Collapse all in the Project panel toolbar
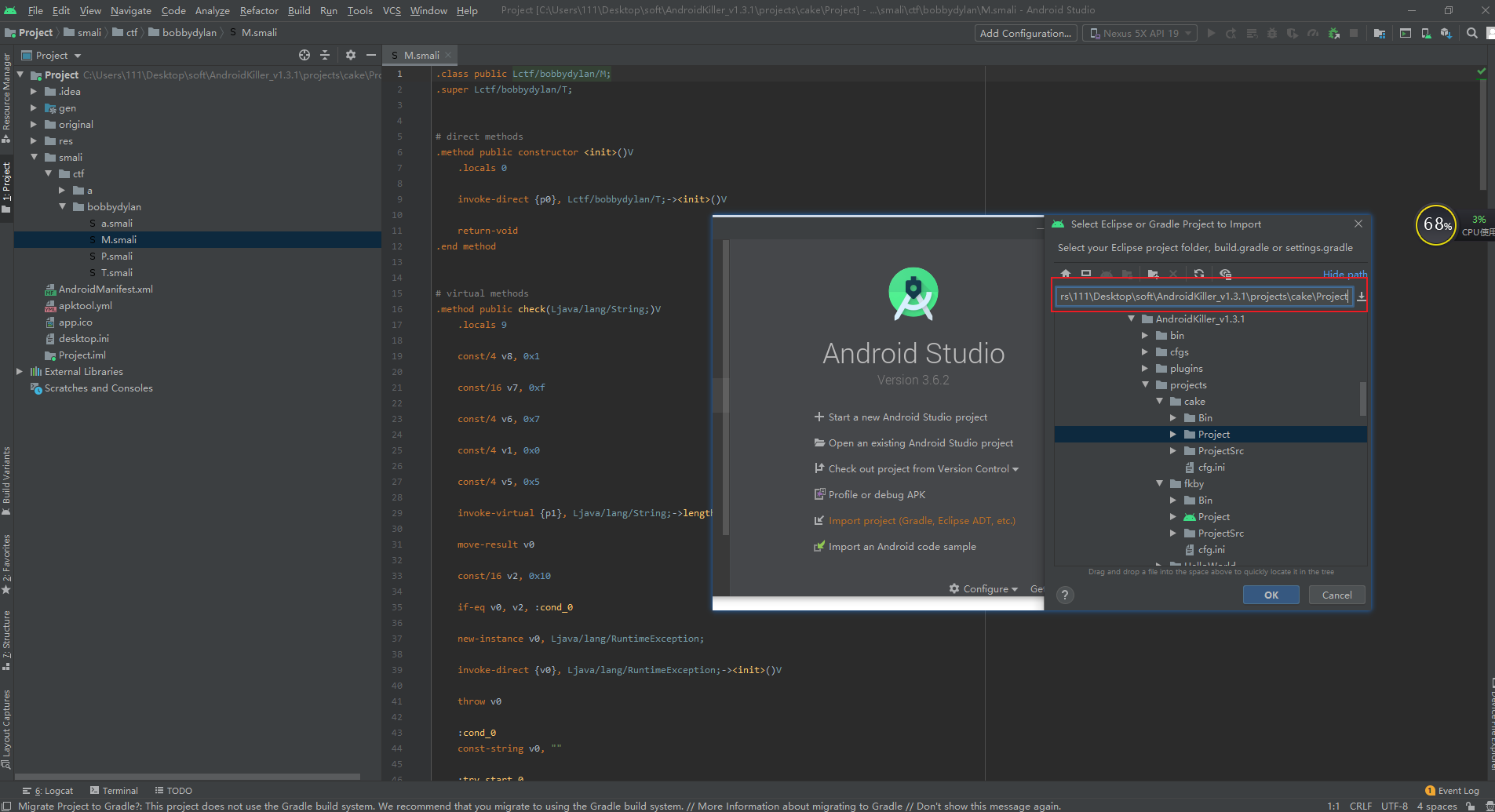 [x=325, y=55]
